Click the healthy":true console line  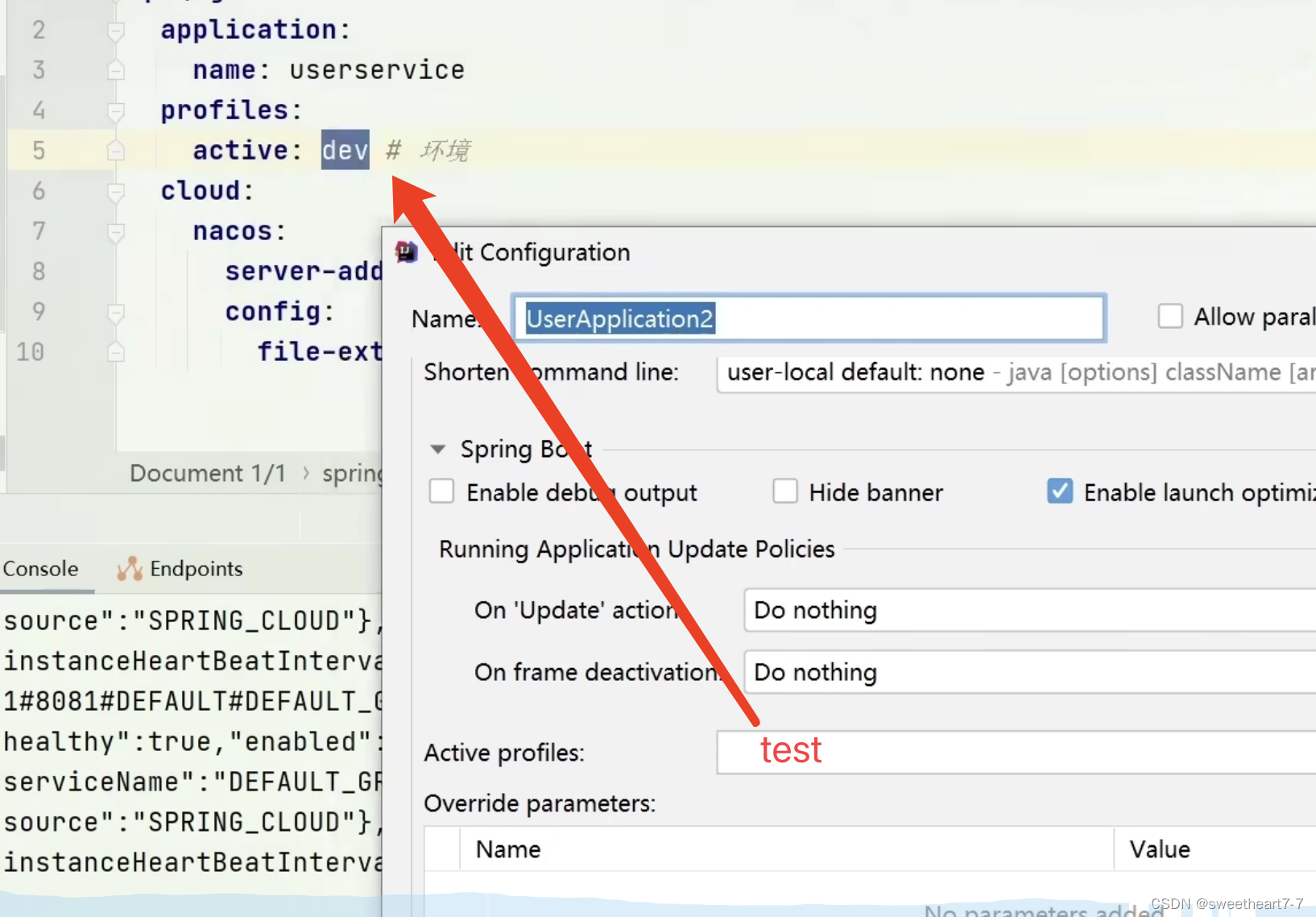tap(192, 741)
